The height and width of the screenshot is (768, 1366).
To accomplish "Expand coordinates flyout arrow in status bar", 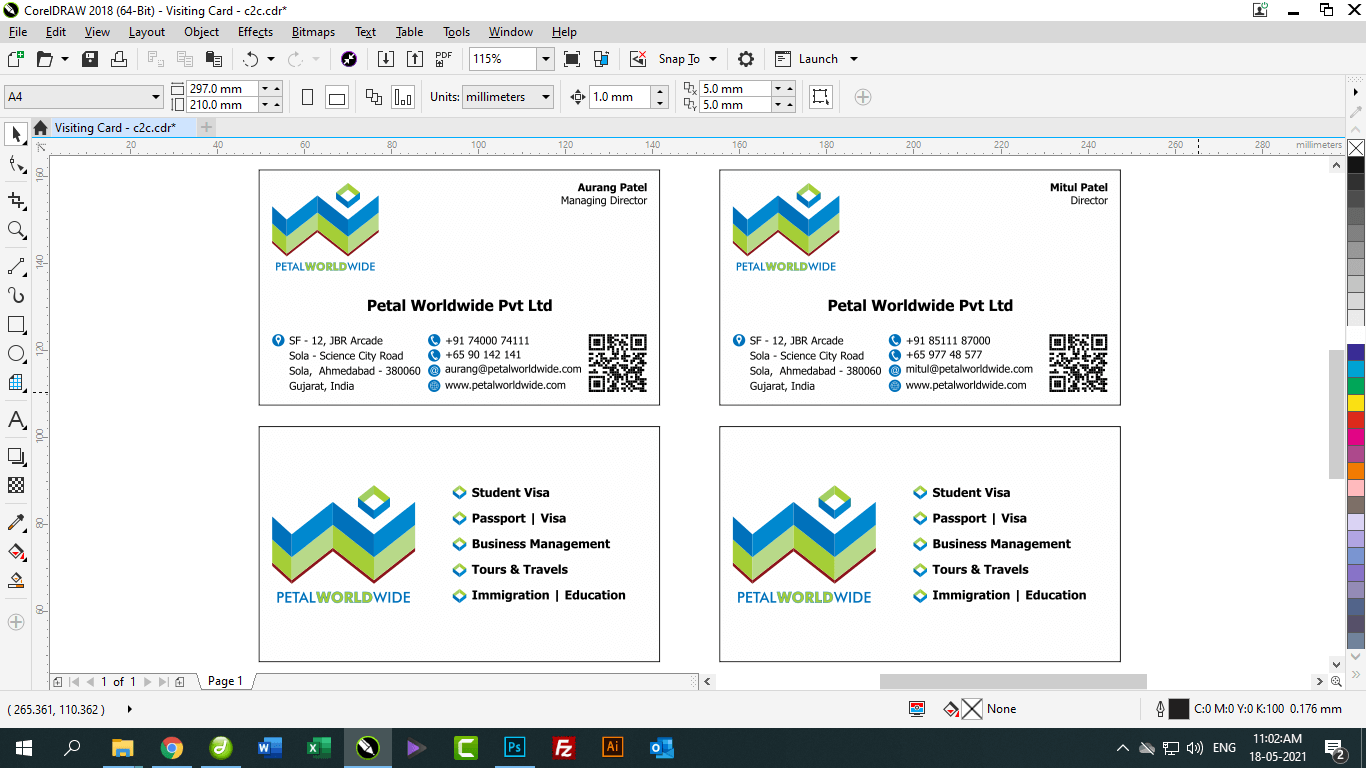I will pos(130,709).
